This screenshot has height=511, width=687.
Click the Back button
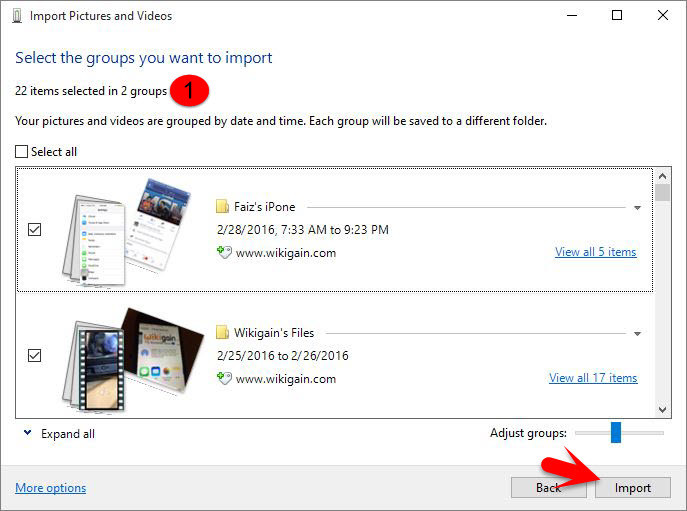549,488
